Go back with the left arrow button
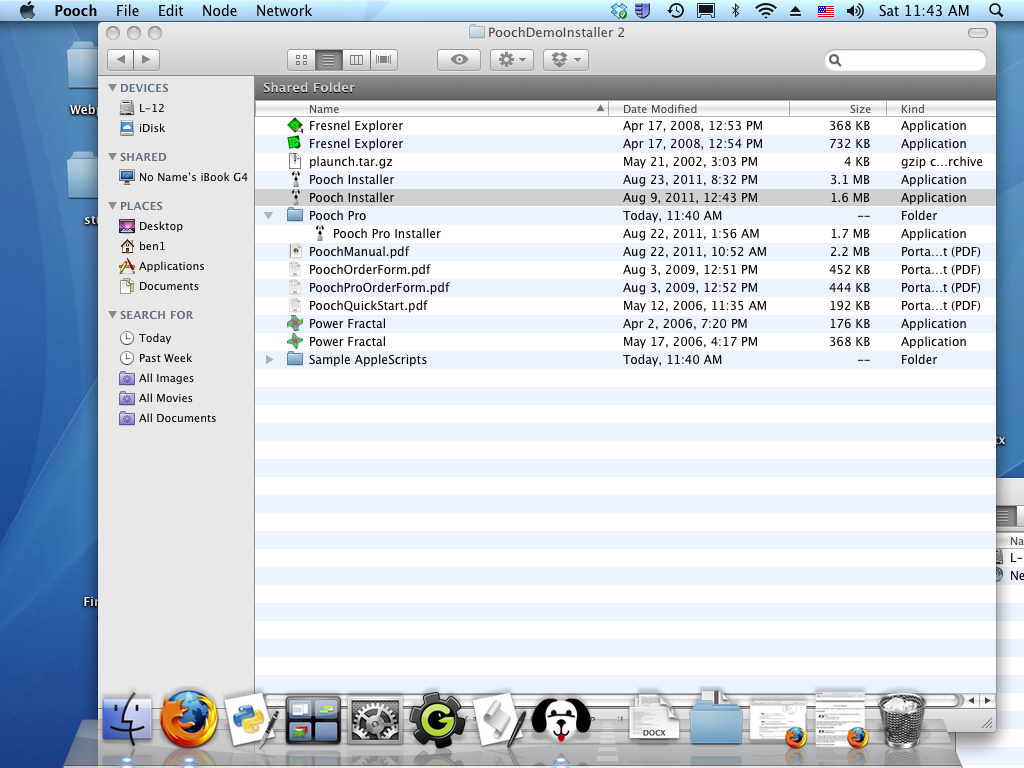The height and width of the screenshot is (768, 1024). [x=121, y=59]
